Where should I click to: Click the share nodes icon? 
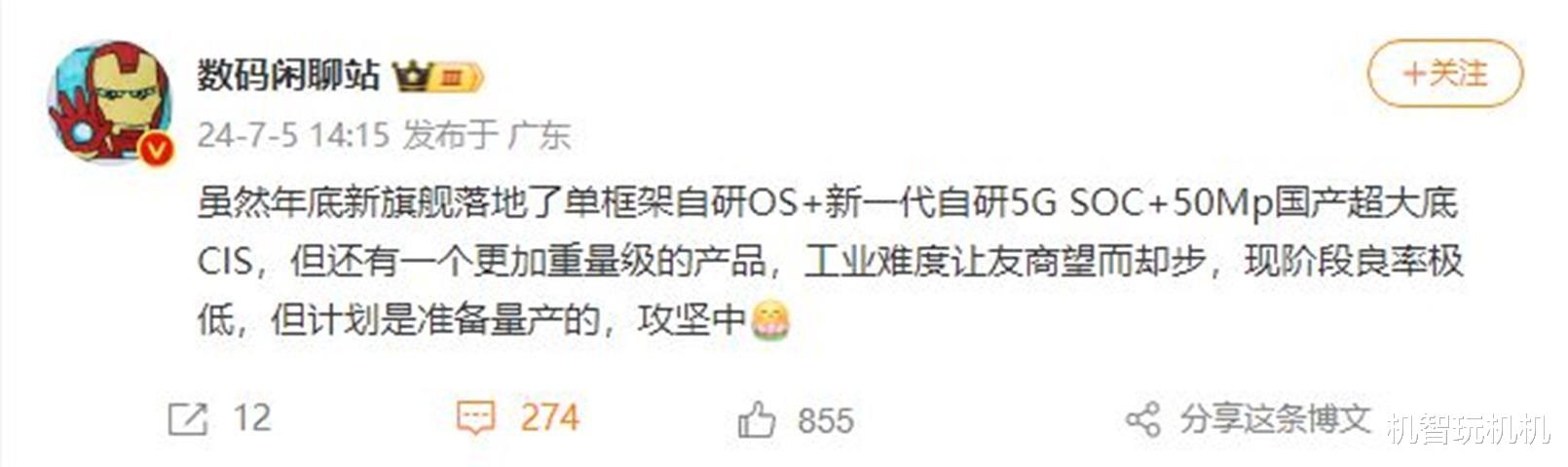1143,419
